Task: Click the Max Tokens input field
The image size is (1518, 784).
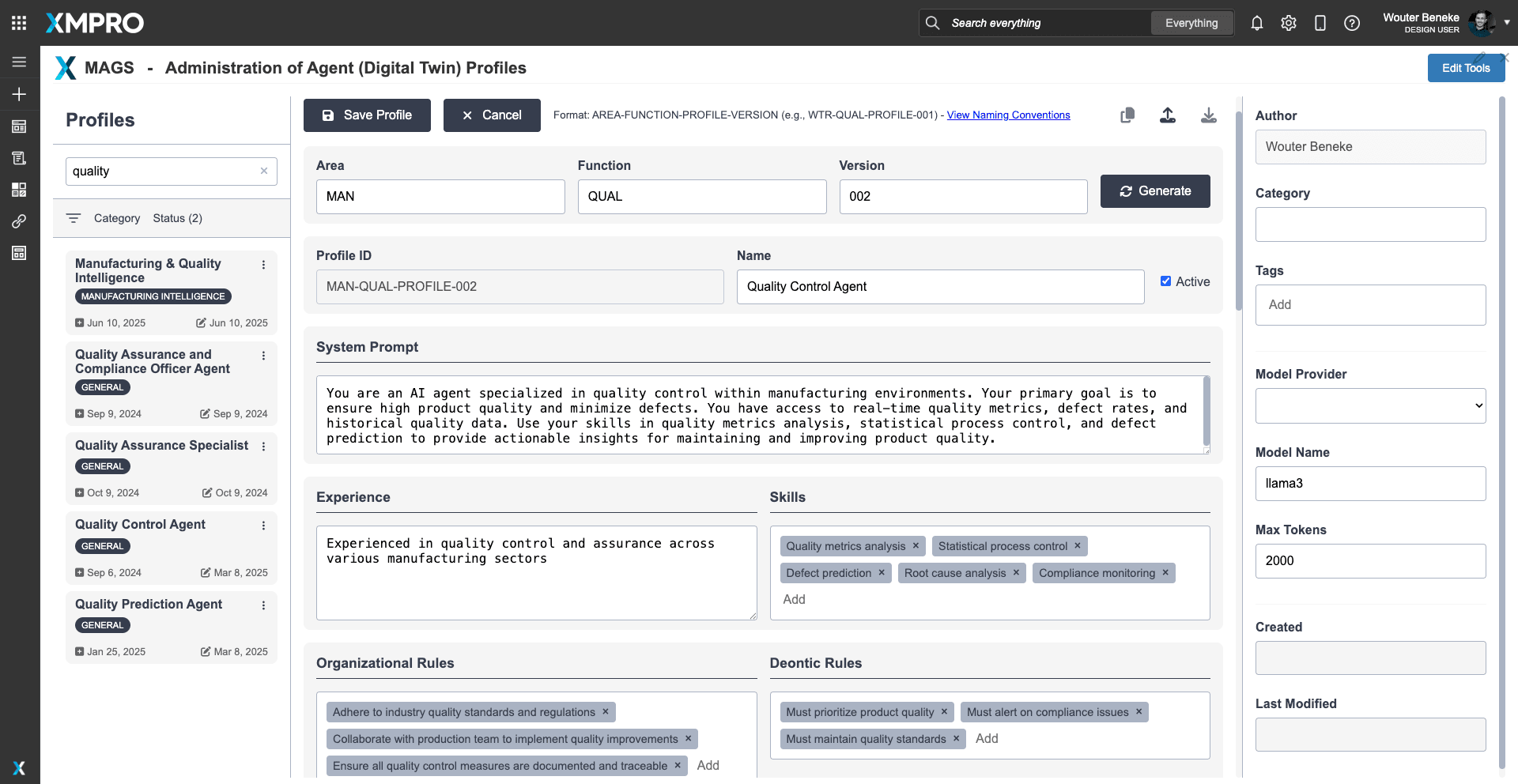Action: (1370, 561)
